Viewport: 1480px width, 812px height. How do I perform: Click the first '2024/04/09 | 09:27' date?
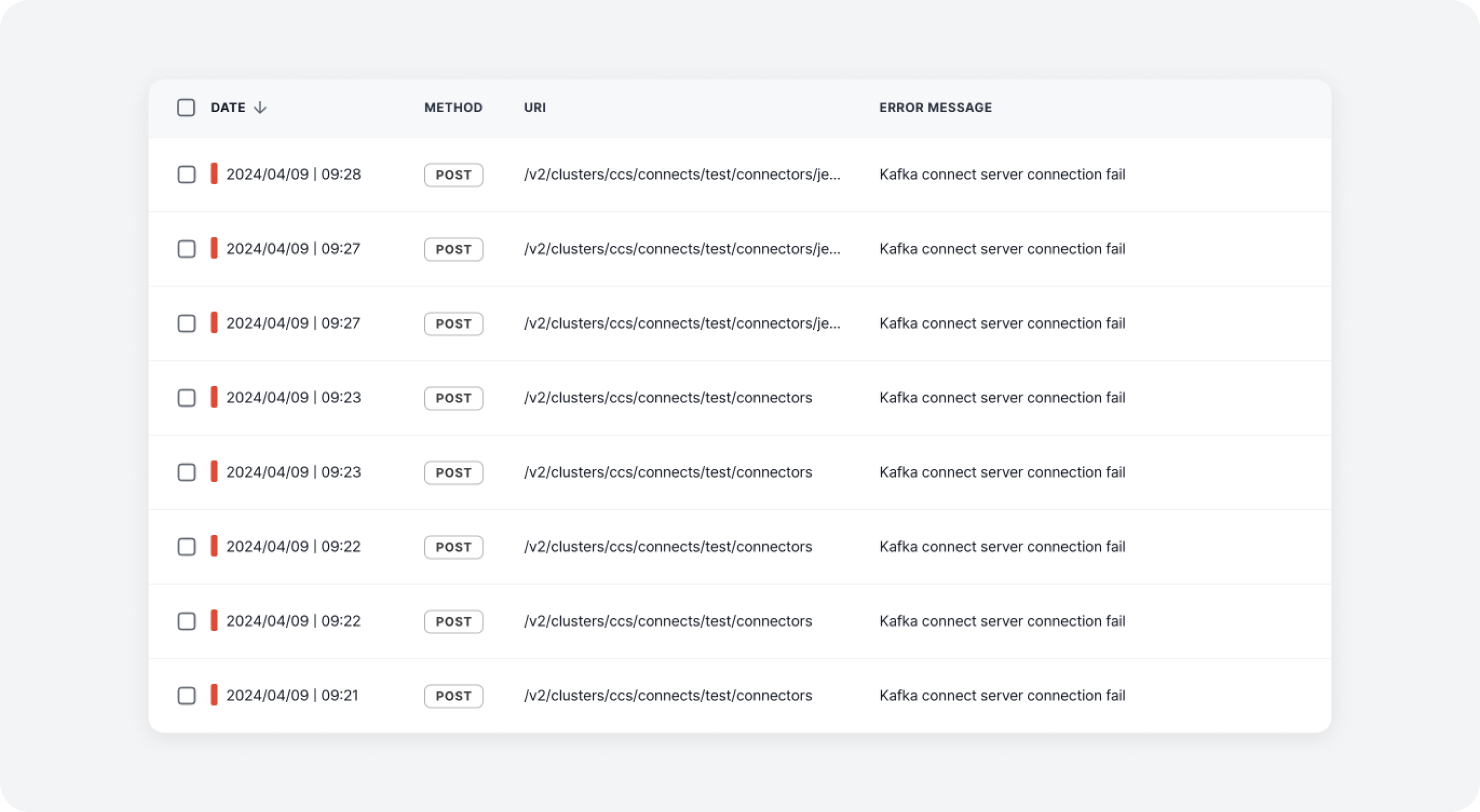[293, 249]
